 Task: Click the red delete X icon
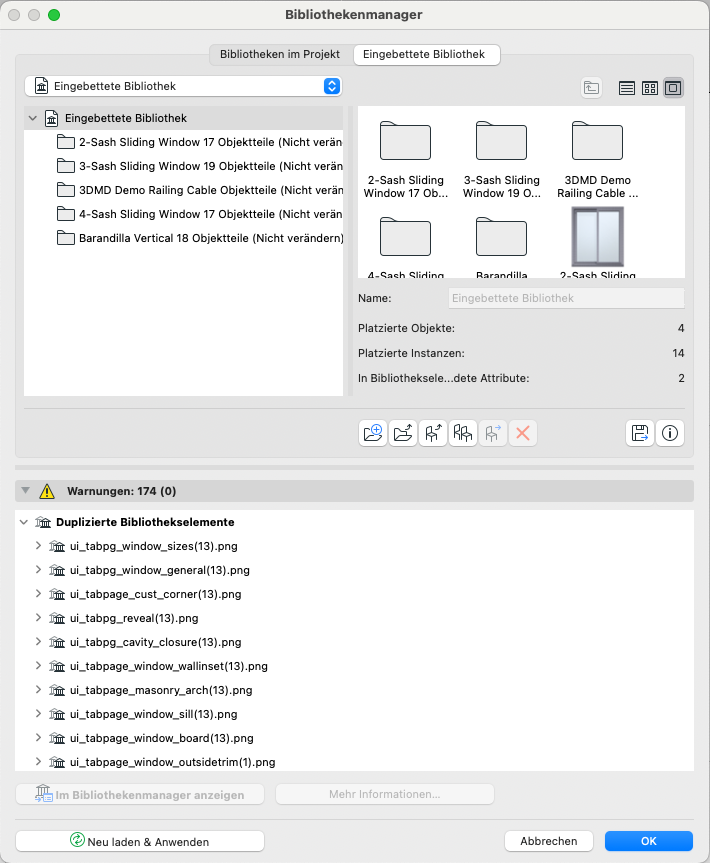click(522, 433)
